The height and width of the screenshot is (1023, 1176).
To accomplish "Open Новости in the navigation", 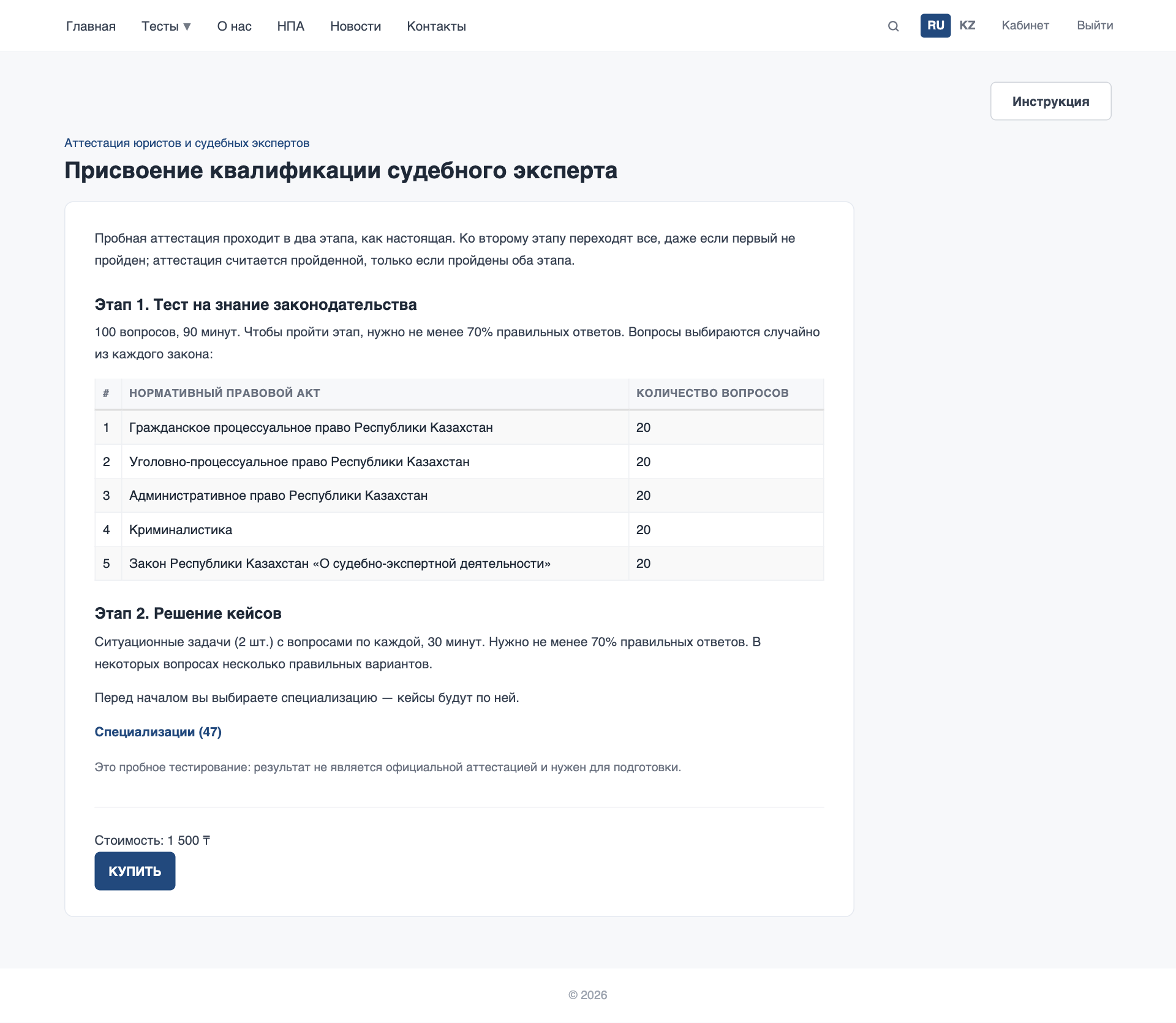I will tap(355, 26).
